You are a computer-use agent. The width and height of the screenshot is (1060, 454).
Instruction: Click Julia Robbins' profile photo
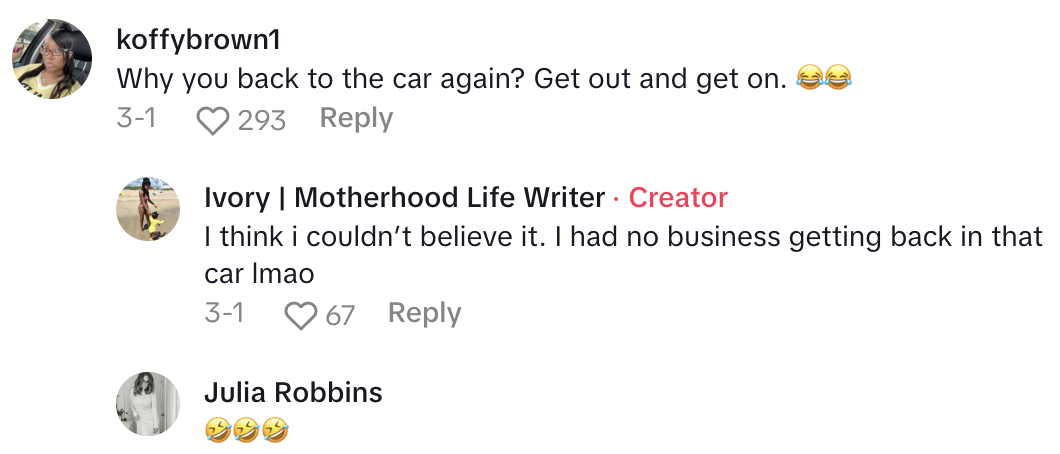(148, 404)
